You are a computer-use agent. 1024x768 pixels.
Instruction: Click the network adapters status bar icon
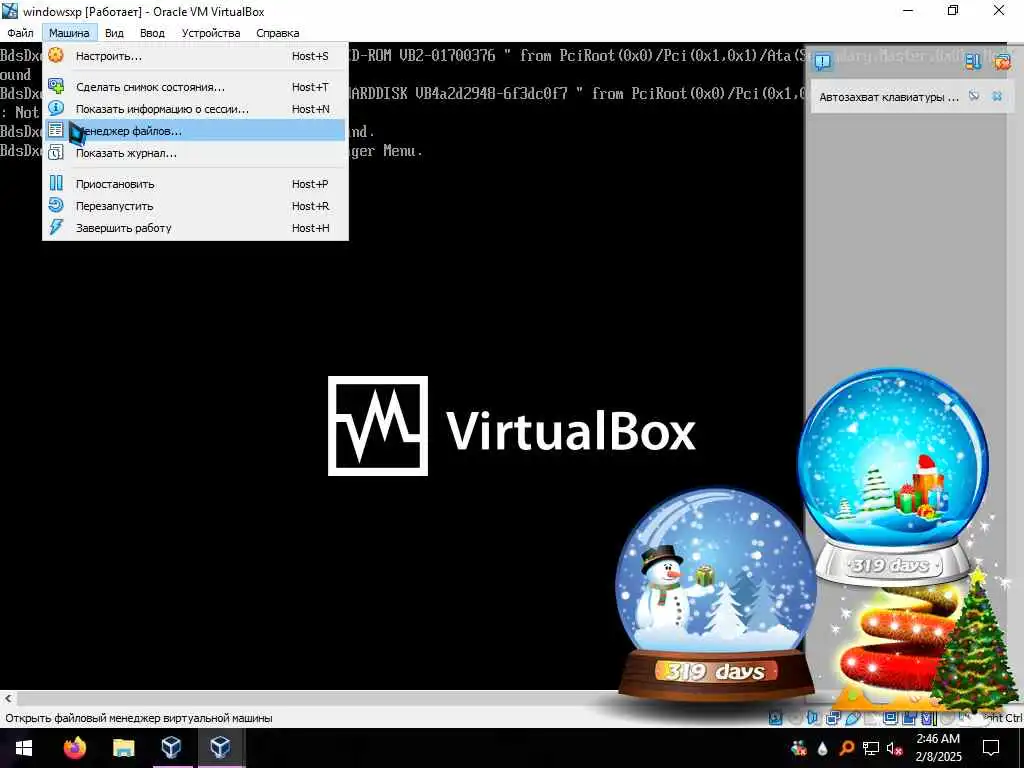(833, 718)
